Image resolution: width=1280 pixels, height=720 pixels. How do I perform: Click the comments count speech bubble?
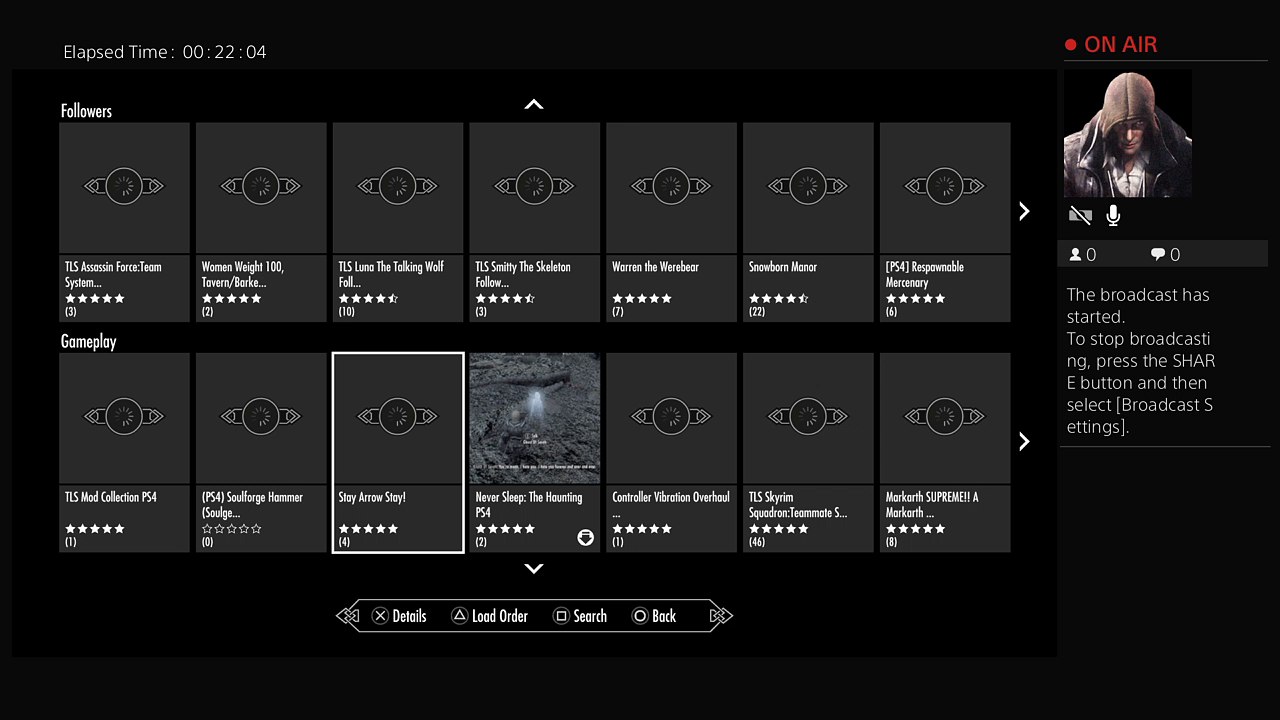click(x=1165, y=255)
